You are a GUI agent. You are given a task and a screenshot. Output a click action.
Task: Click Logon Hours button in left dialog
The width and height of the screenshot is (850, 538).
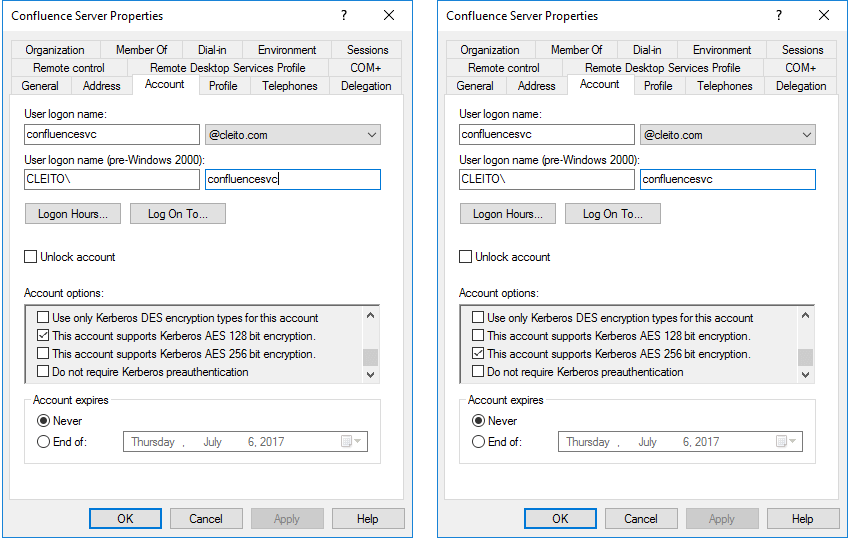pyautogui.click(x=73, y=214)
